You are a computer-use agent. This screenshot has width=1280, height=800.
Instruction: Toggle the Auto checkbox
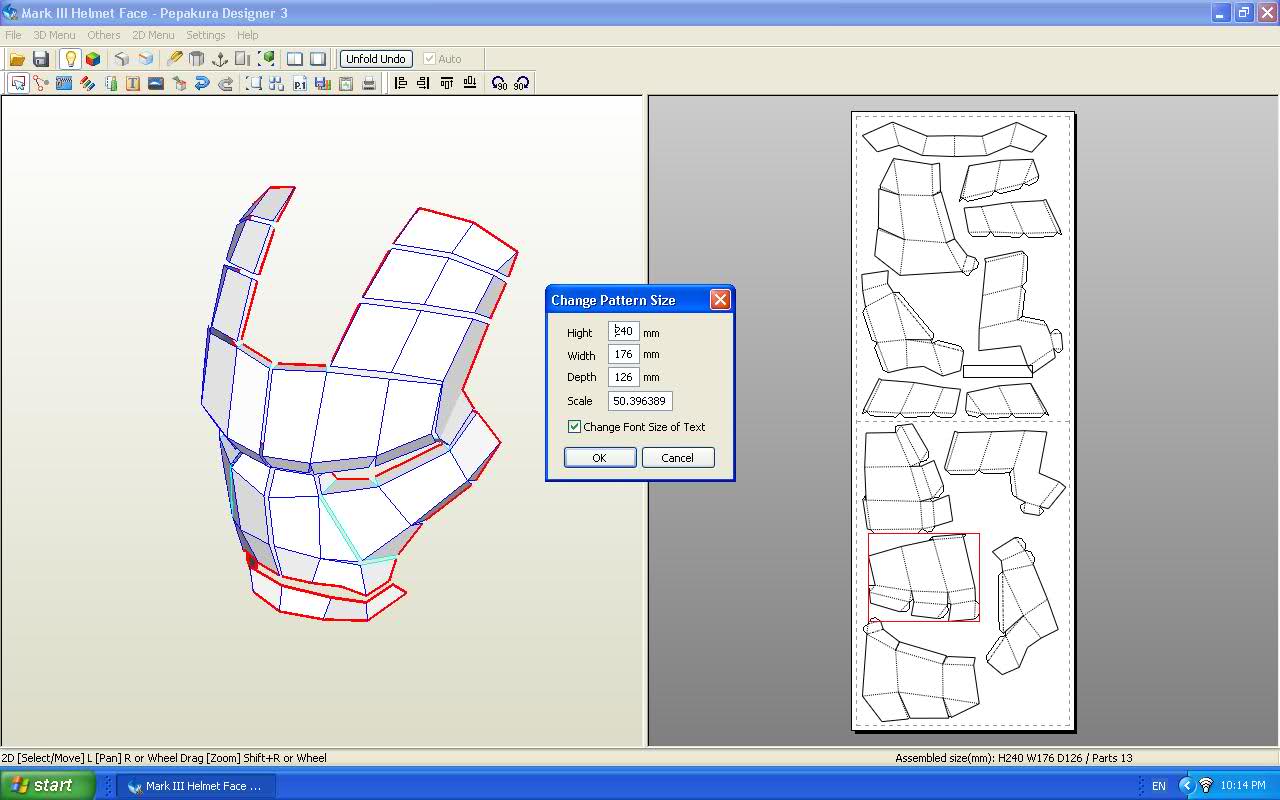coord(430,59)
